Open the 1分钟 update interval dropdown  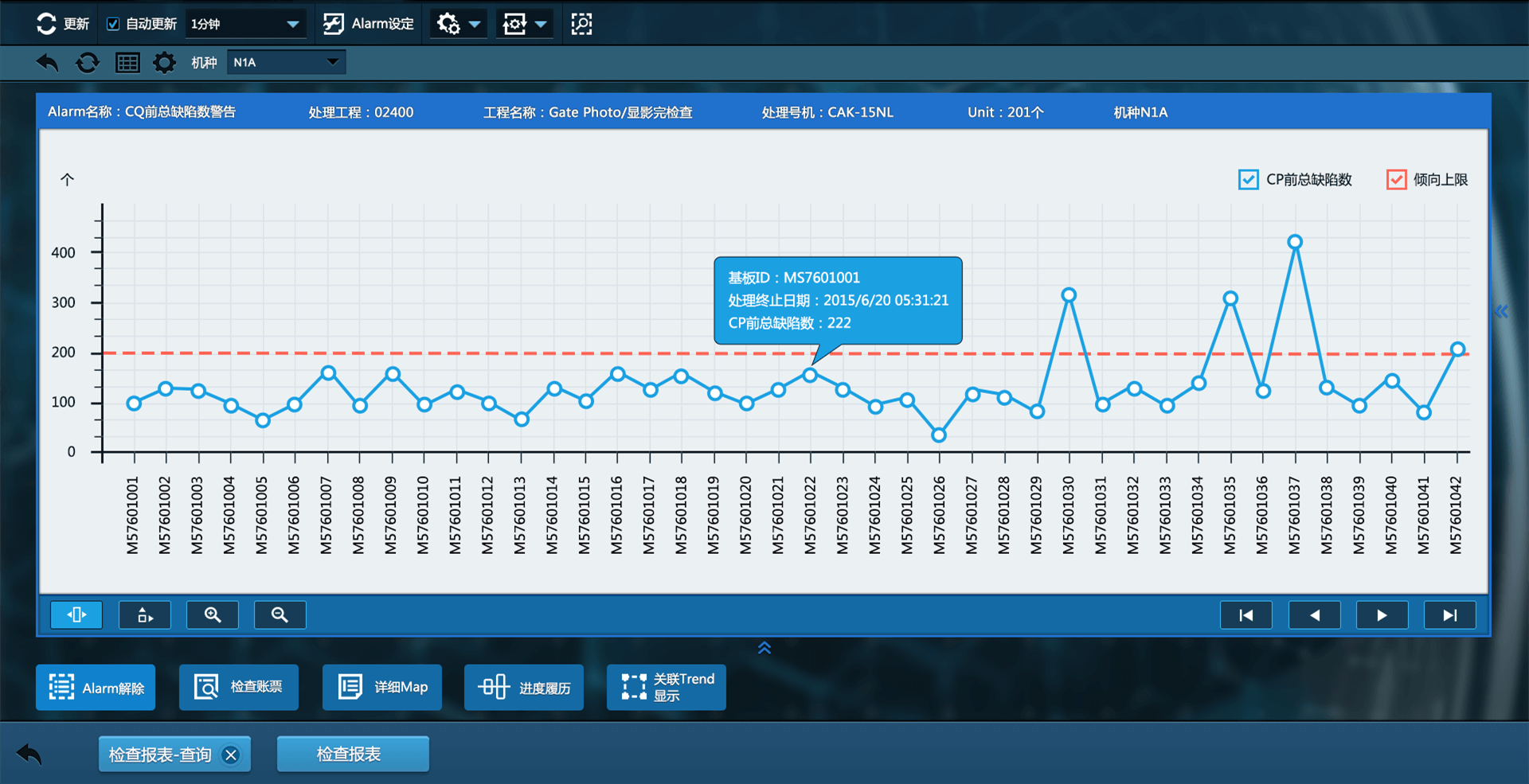tap(245, 24)
